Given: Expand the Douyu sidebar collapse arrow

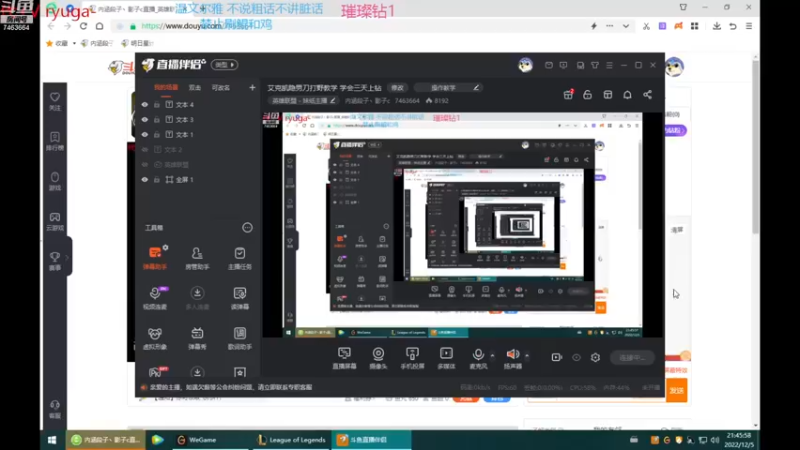Looking at the screenshot, I should [67, 257].
